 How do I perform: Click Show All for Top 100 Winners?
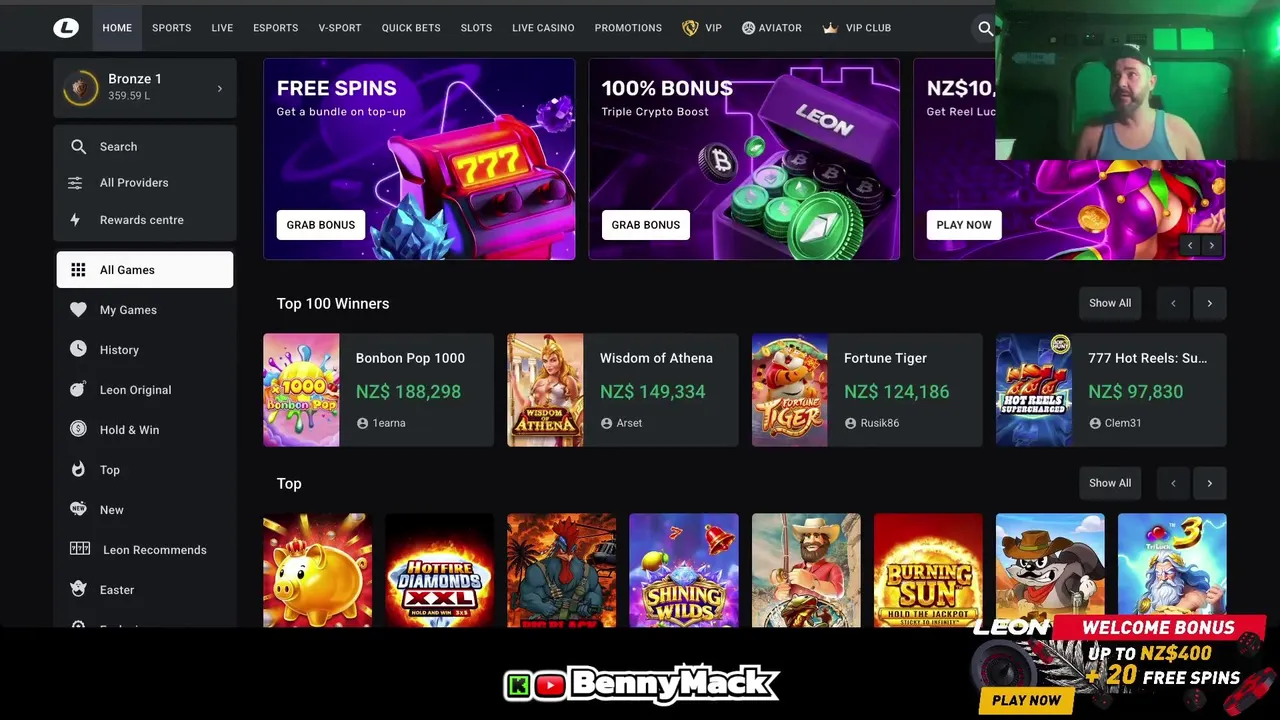click(x=1110, y=303)
